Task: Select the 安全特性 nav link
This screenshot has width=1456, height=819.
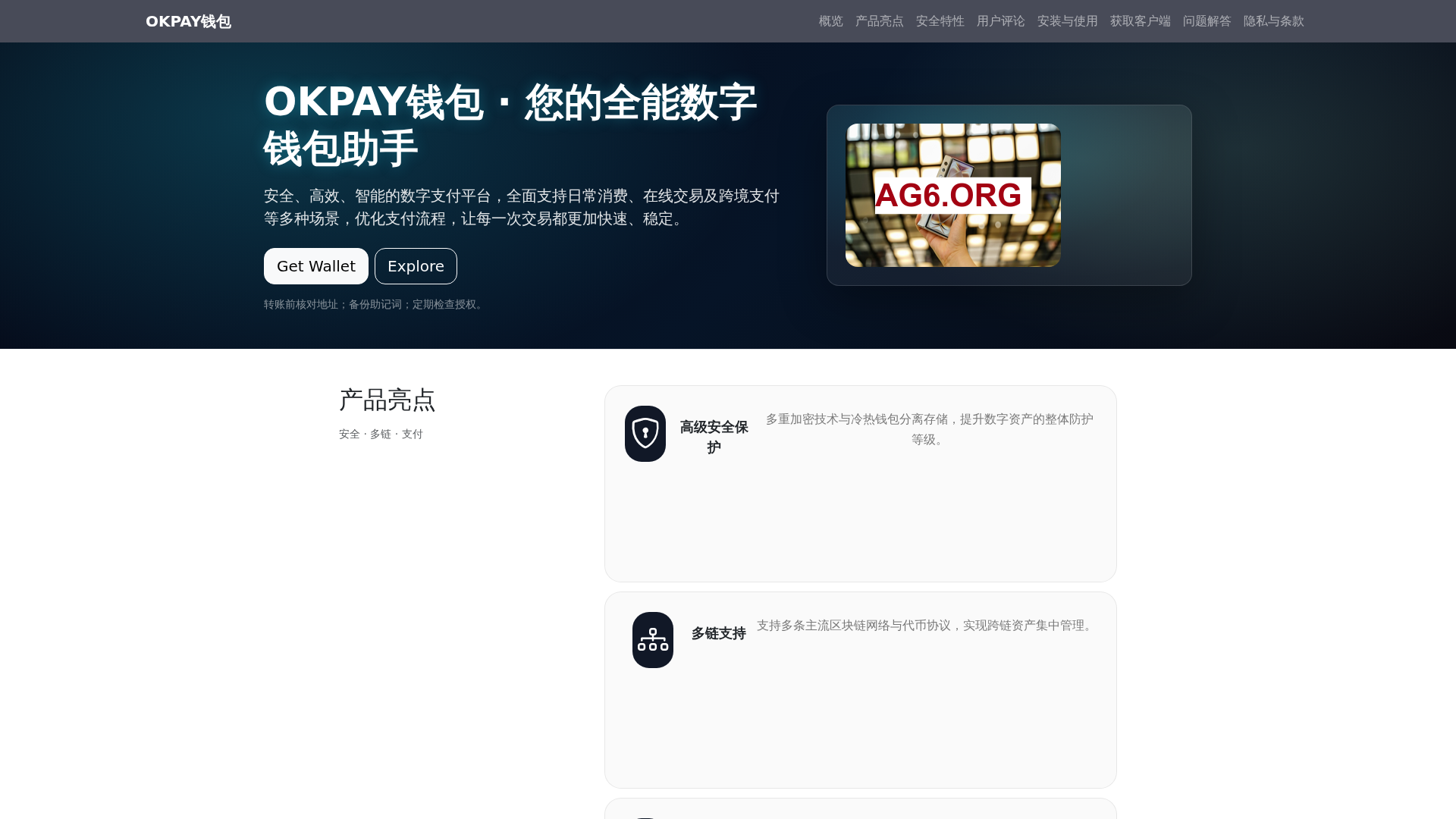Action: [940, 21]
